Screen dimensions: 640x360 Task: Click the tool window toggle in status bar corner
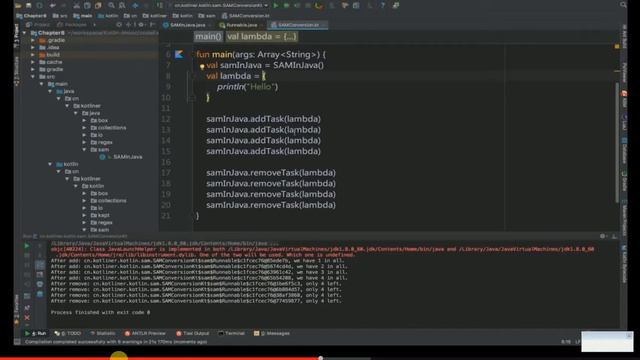tap(18, 342)
